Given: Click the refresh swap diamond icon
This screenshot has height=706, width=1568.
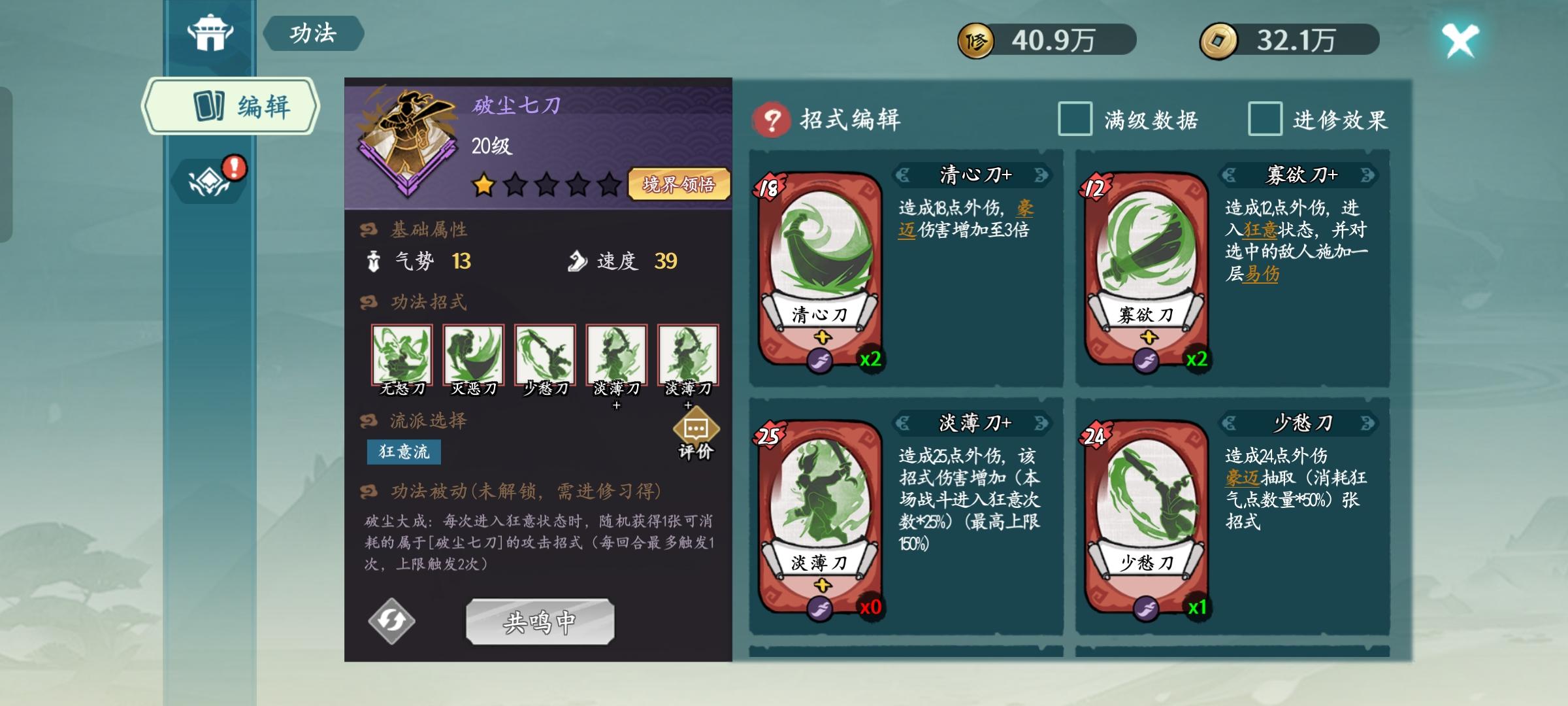Looking at the screenshot, I should 391,620.
